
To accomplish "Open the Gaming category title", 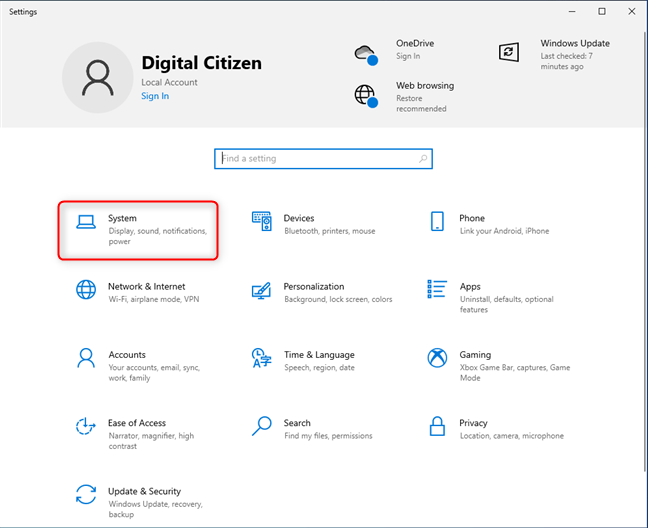I will (x=475, y=355).
